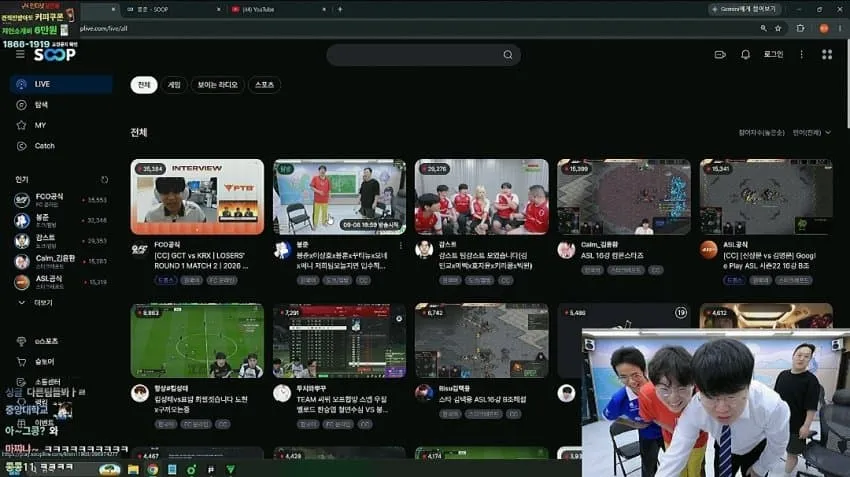Open the language filter dropdown
This screenshot has width=850, height=477.
(x=812, y=132)
